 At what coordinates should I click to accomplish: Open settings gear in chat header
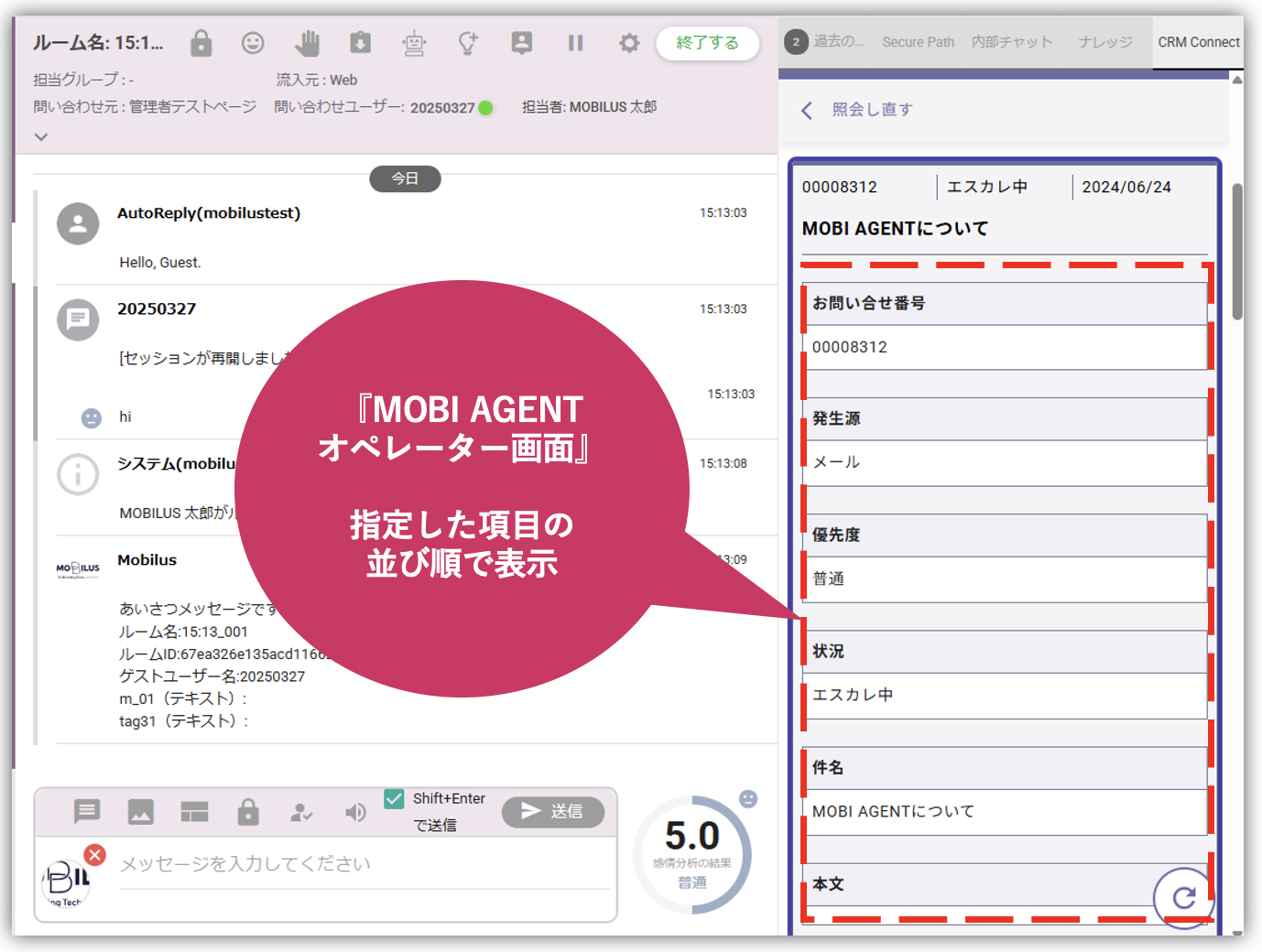click(629, 43)
